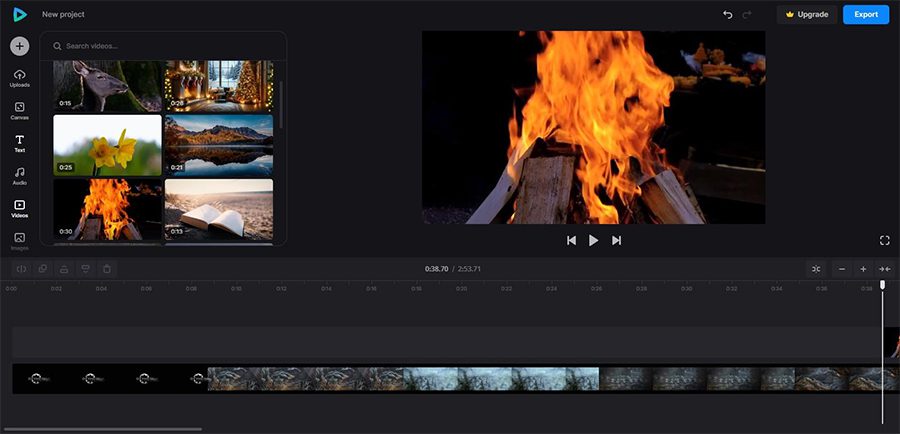900x434 pixels.
Task: Open the Audio library
Action: click(20, 176)
